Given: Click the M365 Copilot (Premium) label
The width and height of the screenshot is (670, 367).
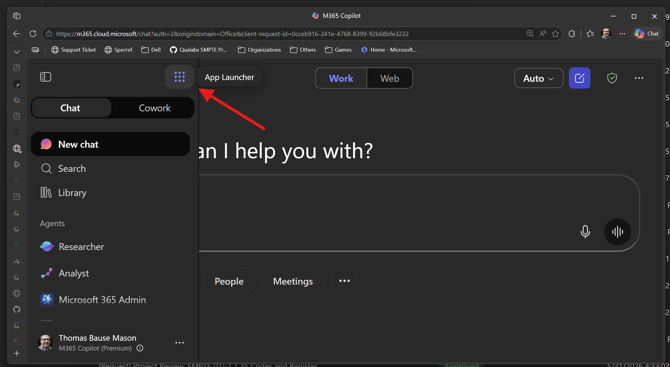Looking at the screenshot, I should point(95,348).
